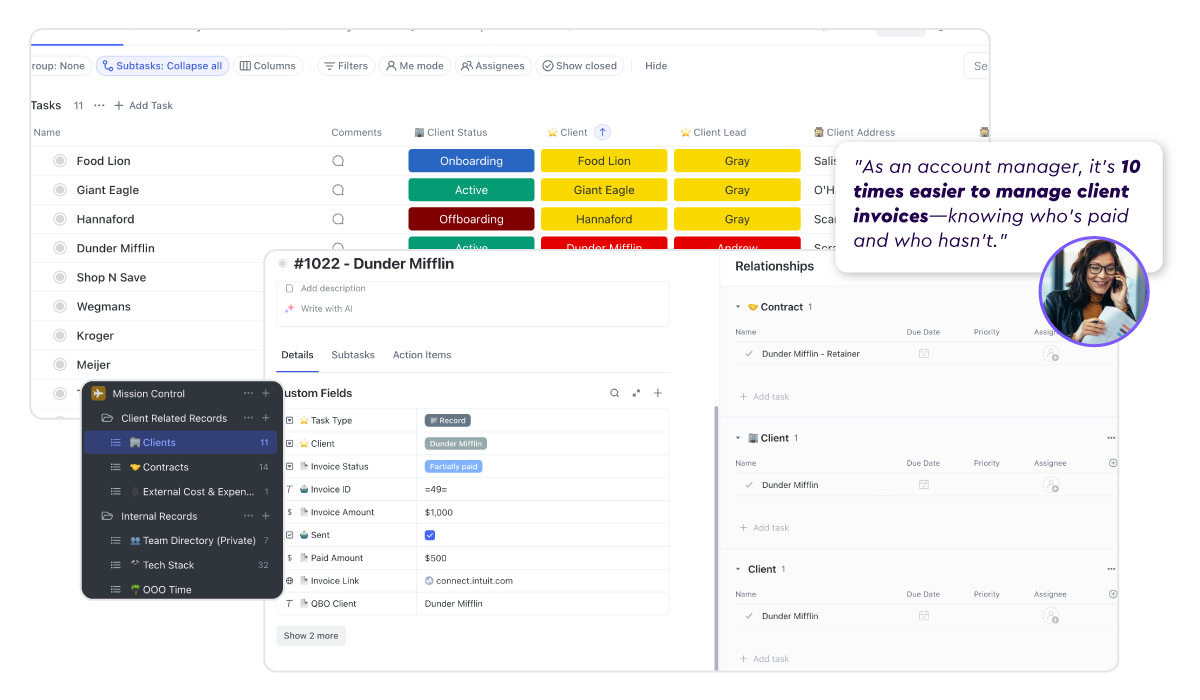Image resolution: width=1200 pixels, height=700 pixels.
Task: Toggle the Sent checkbox
Action: pos(430,535)
